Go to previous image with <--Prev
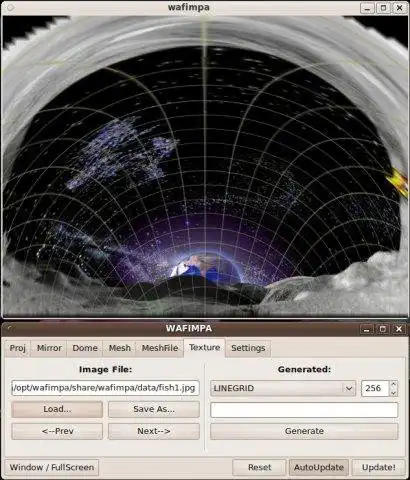The width and height of the screenshot is (410, 480). tap(57, 431)
